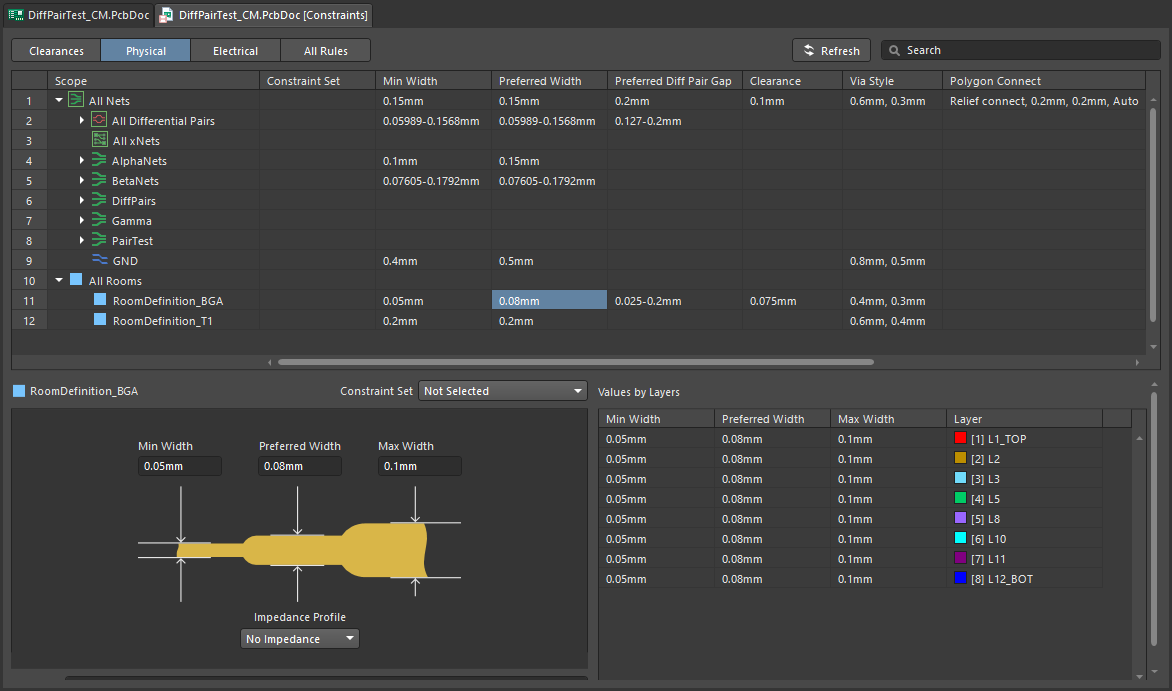Click the GND net icon
Image resolution: width=1172 pixels, height=691 pixels.
pyautogui.click(x=99, y=261)
